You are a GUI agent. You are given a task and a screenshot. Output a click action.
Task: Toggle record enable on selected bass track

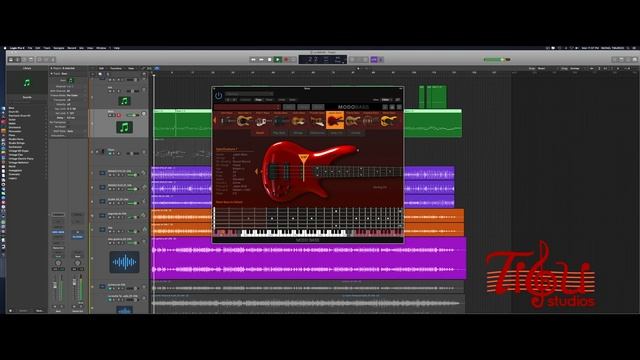tap(119, 116)
